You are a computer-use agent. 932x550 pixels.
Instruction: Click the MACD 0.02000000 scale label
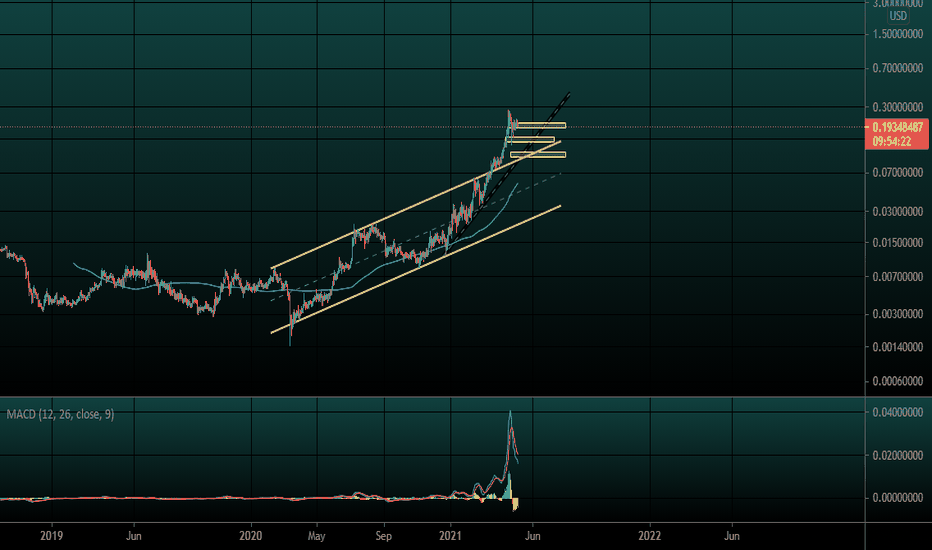point(898,455)
